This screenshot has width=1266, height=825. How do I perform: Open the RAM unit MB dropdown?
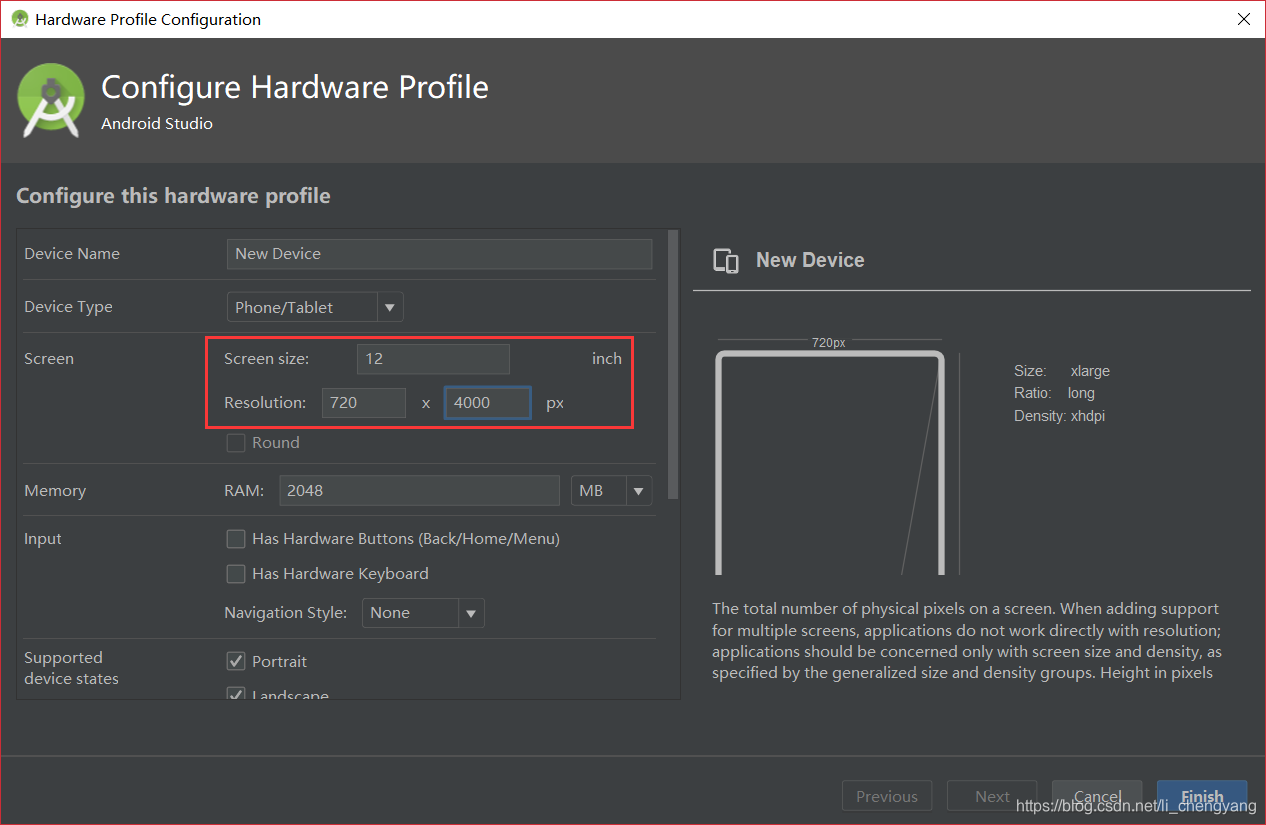click(x=611, y=491)
